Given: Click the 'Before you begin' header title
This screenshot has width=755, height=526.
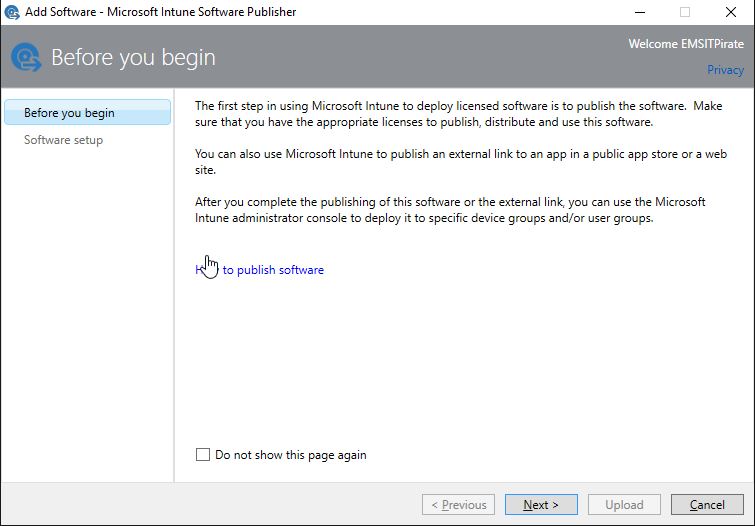Looking at the screenshot, I should point(133,57).
